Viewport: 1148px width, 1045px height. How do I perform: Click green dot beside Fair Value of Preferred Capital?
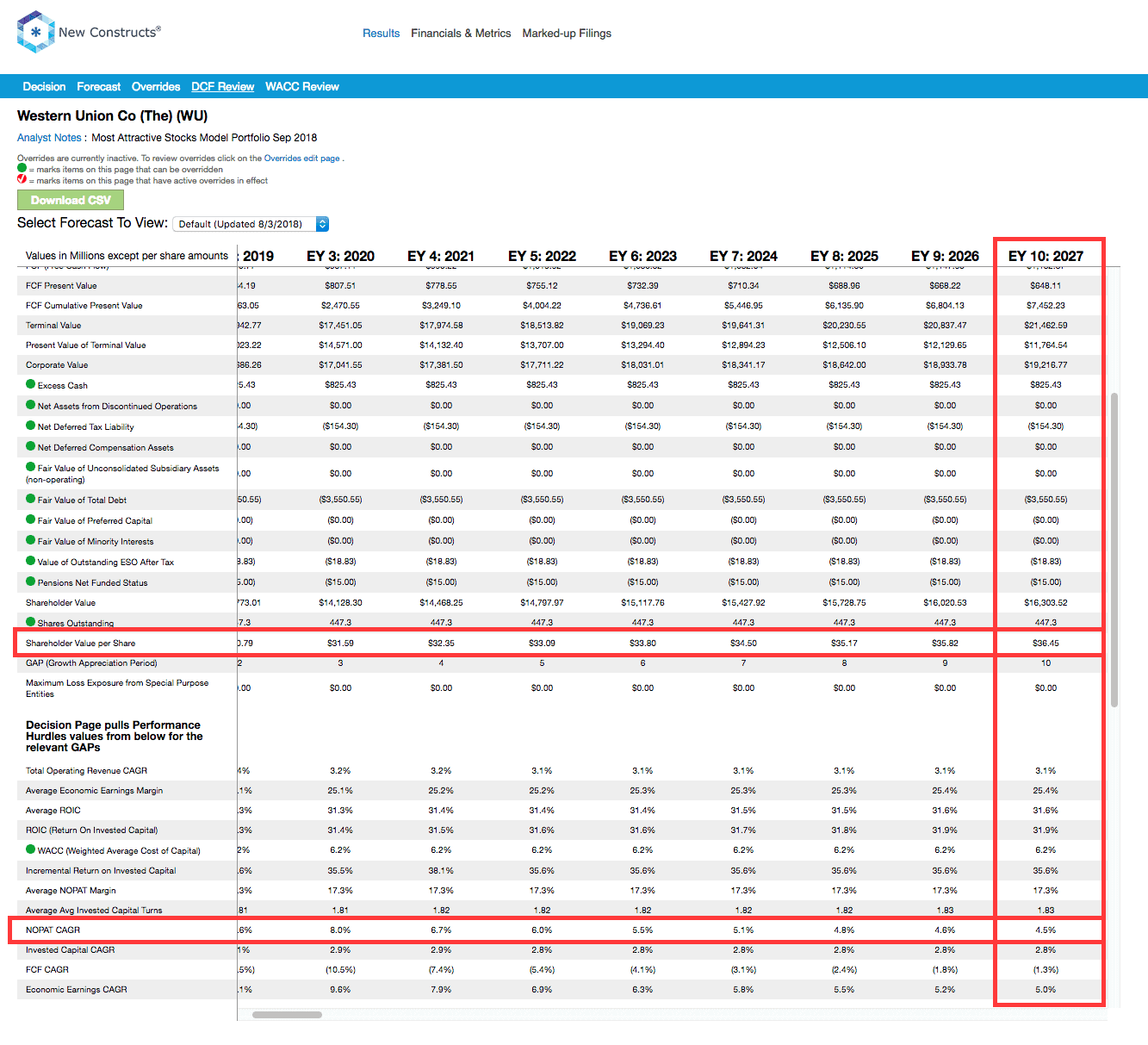click(31, 519)
